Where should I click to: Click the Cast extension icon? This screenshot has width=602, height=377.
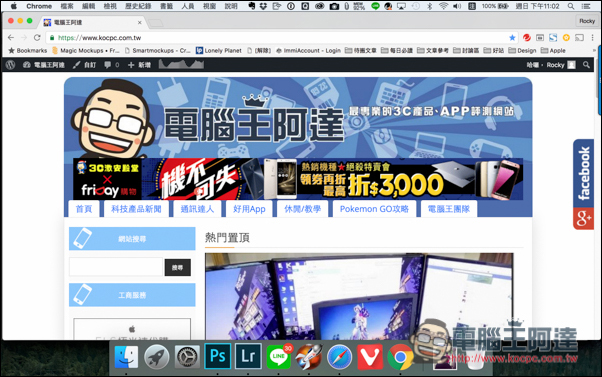579,38
